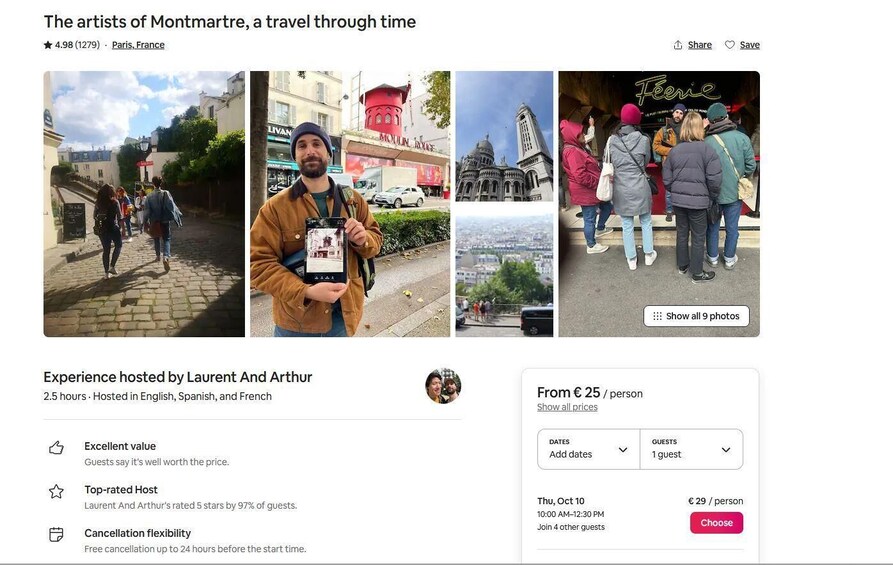This screenshot has height=565, width=893.
Task: Click the grid icon on Show all photos
Action: click(x=657, y=316)
